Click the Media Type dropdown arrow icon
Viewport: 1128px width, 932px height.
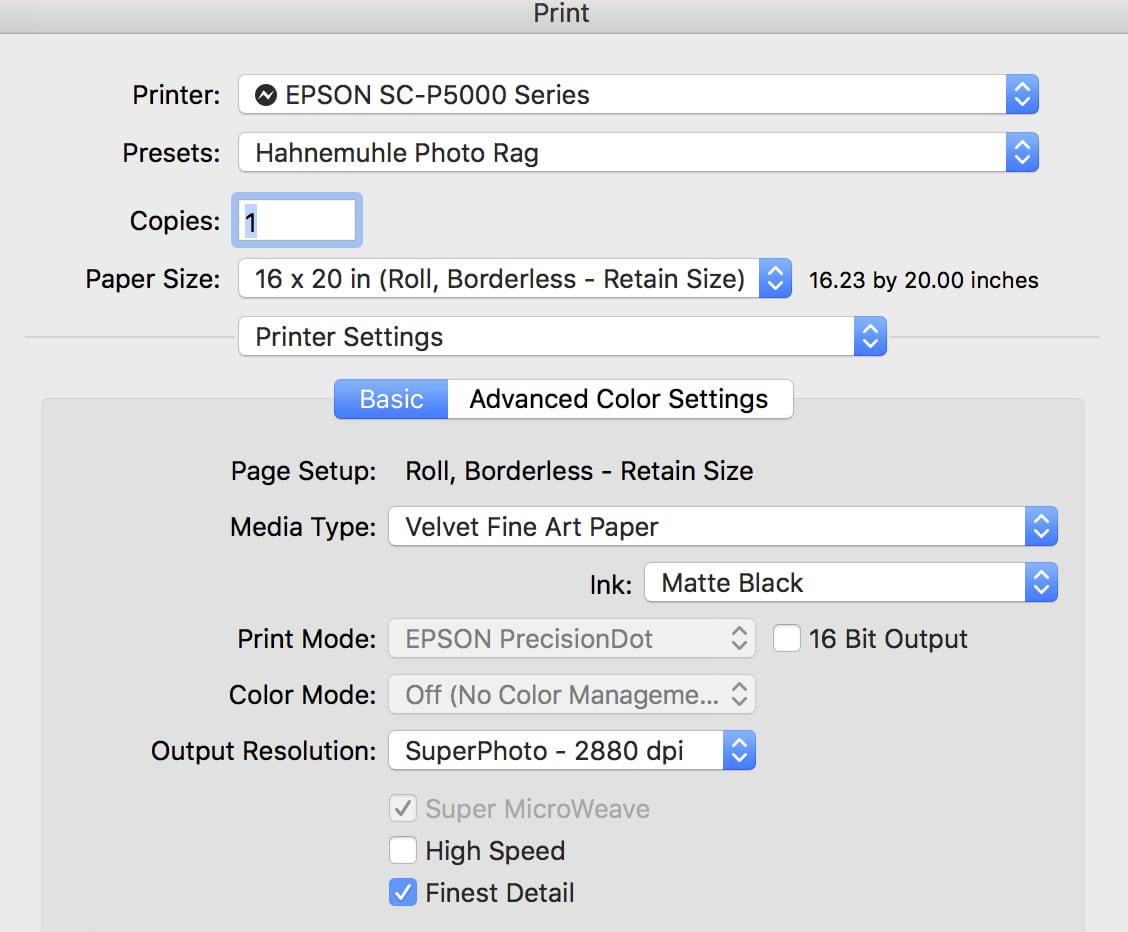pyautogui.click(x=1041, y=527)
